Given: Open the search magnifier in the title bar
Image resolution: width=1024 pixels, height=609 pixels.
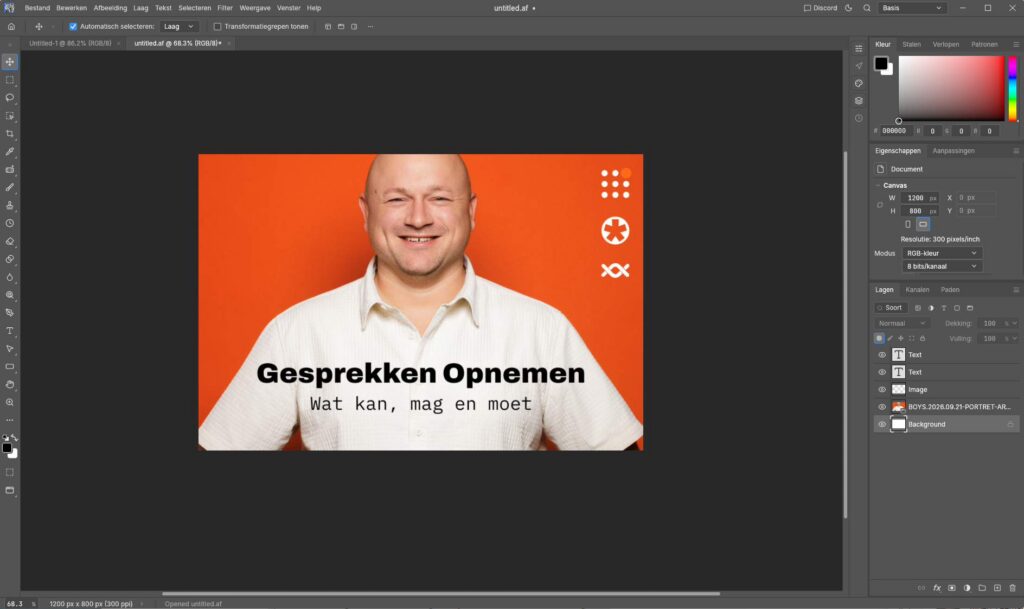Looking at the screenshot, I should point(867,8).
